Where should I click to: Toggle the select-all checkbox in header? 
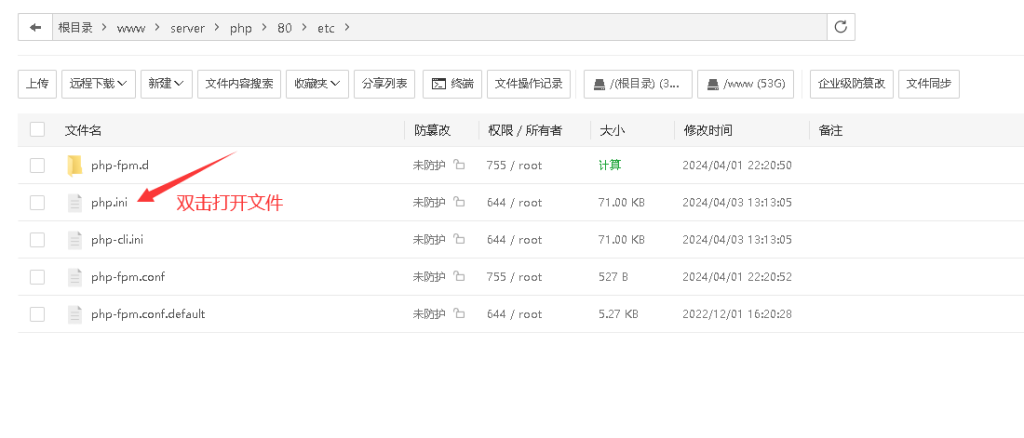[x=37, y=130]
